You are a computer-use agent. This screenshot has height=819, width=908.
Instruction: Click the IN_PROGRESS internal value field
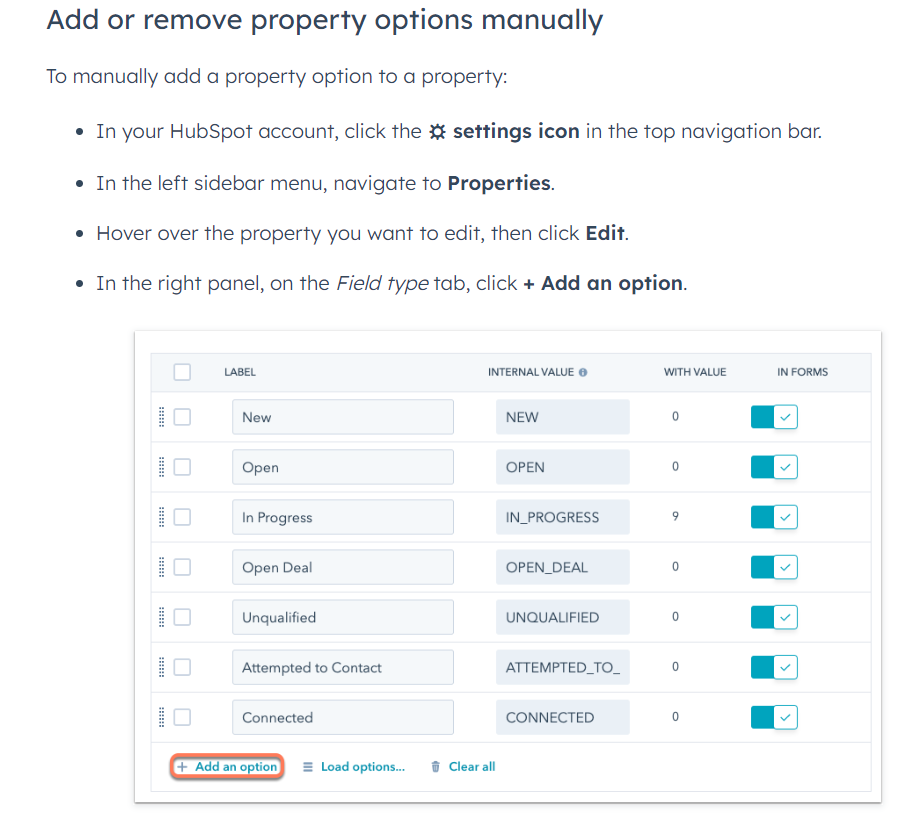pyautogui.click(x=562, y=517)
